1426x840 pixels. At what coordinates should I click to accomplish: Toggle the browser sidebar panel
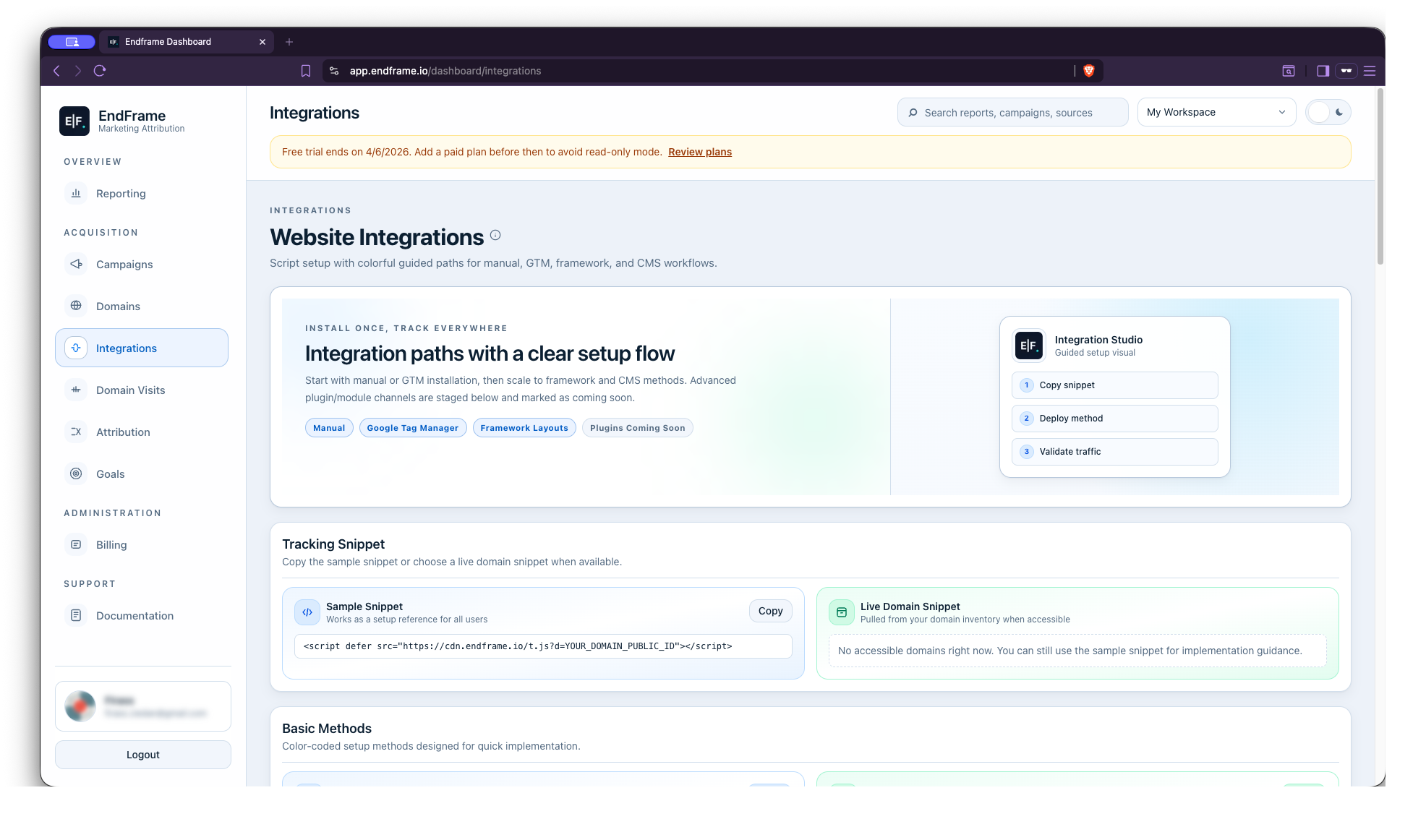pyautogui.click(x=1323, y=71)
